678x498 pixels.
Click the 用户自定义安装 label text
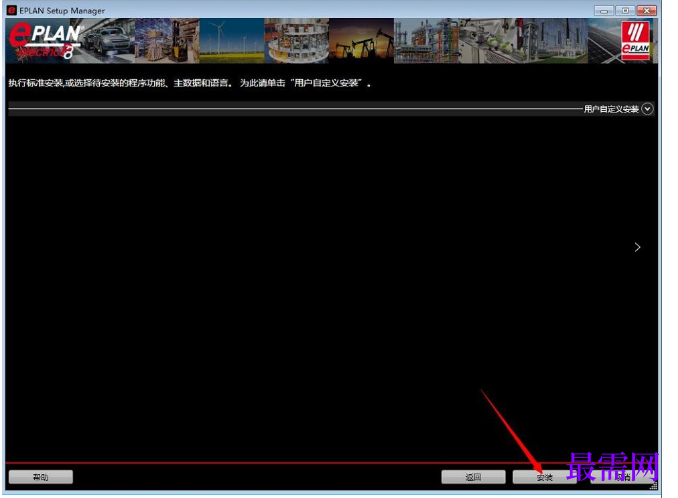click(611, 109)
